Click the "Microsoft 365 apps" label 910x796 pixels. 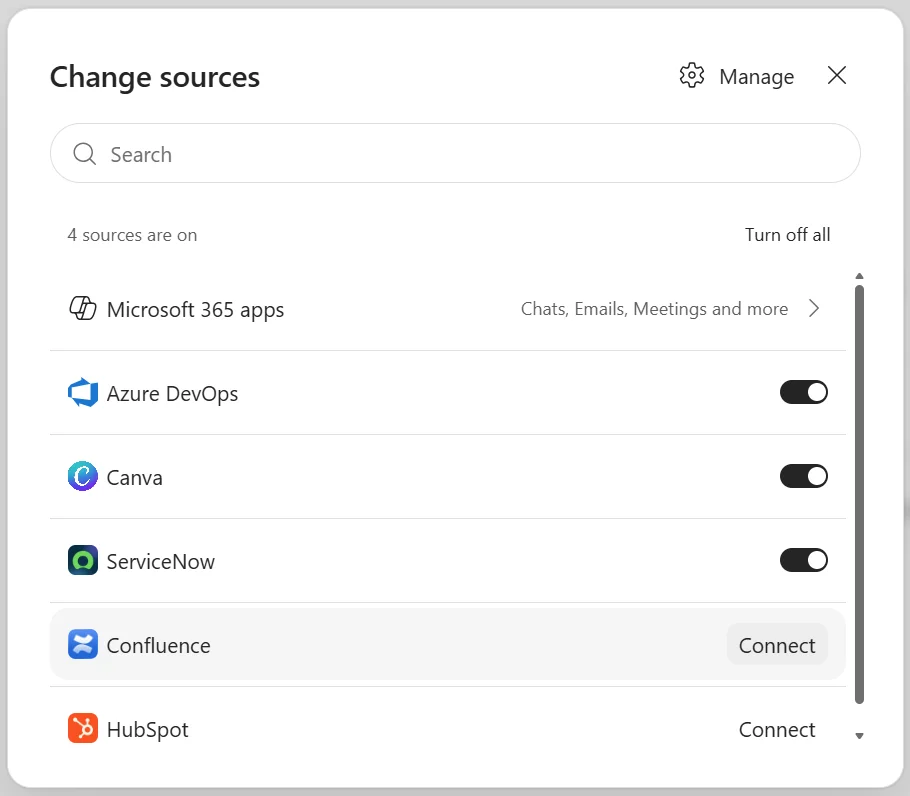tap(195, 310)
